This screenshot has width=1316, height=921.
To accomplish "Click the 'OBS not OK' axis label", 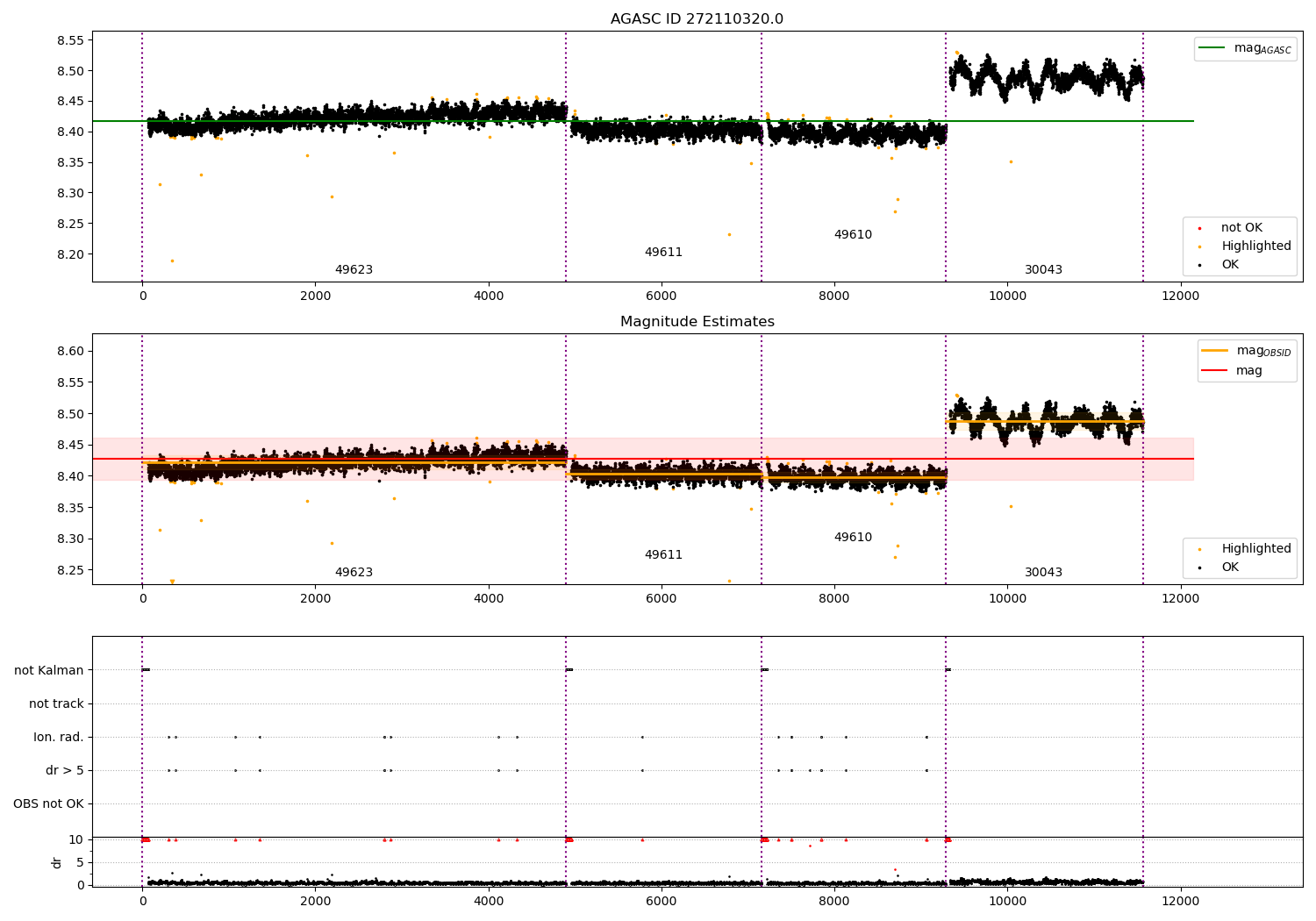I will point(49,804).
